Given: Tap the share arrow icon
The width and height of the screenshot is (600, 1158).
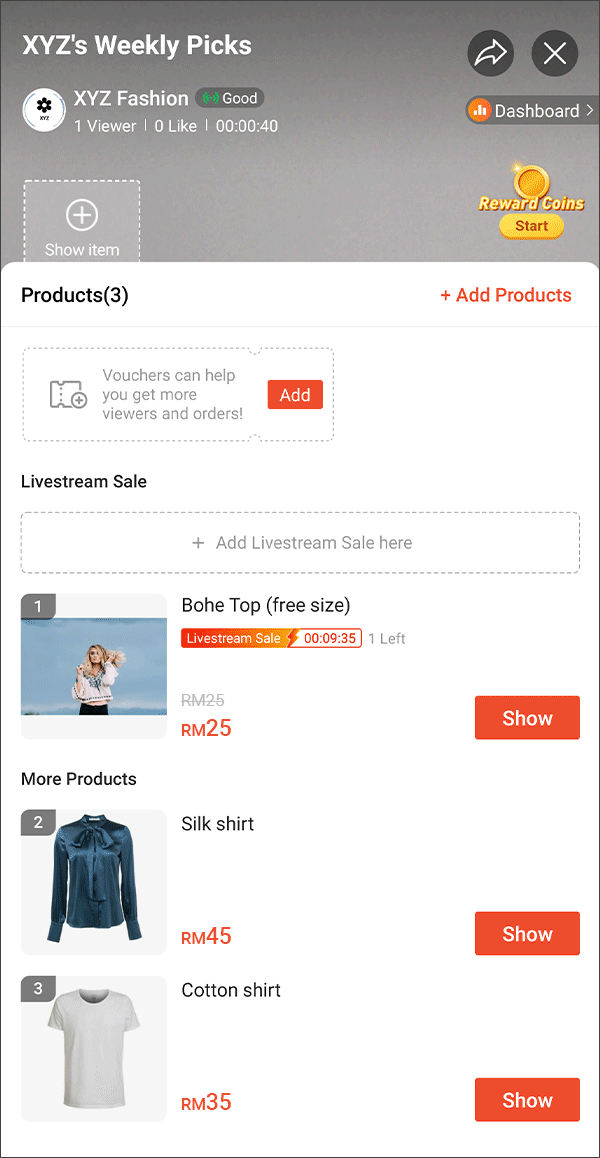Looking at the screenshot, I should coord(490,54).
